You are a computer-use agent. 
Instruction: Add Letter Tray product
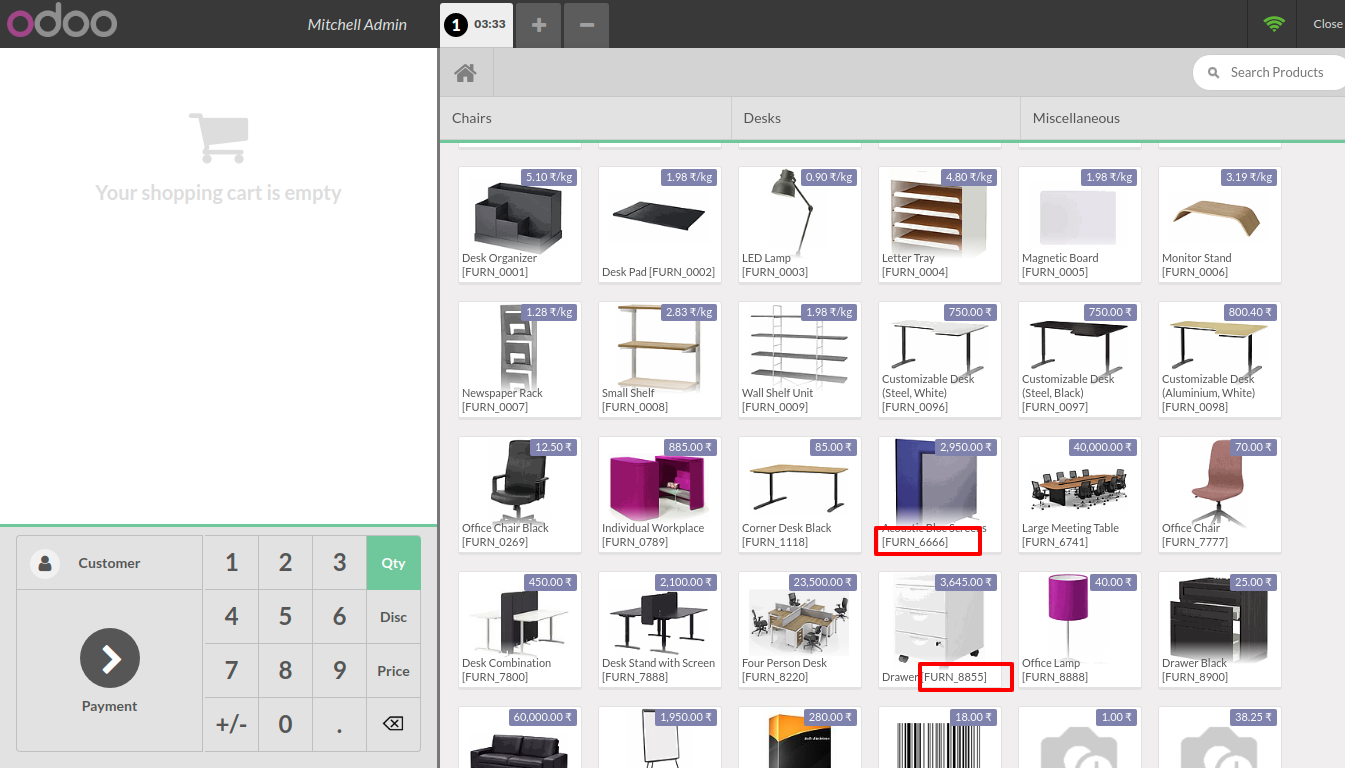pyautogui.click(x=940, y=225)
